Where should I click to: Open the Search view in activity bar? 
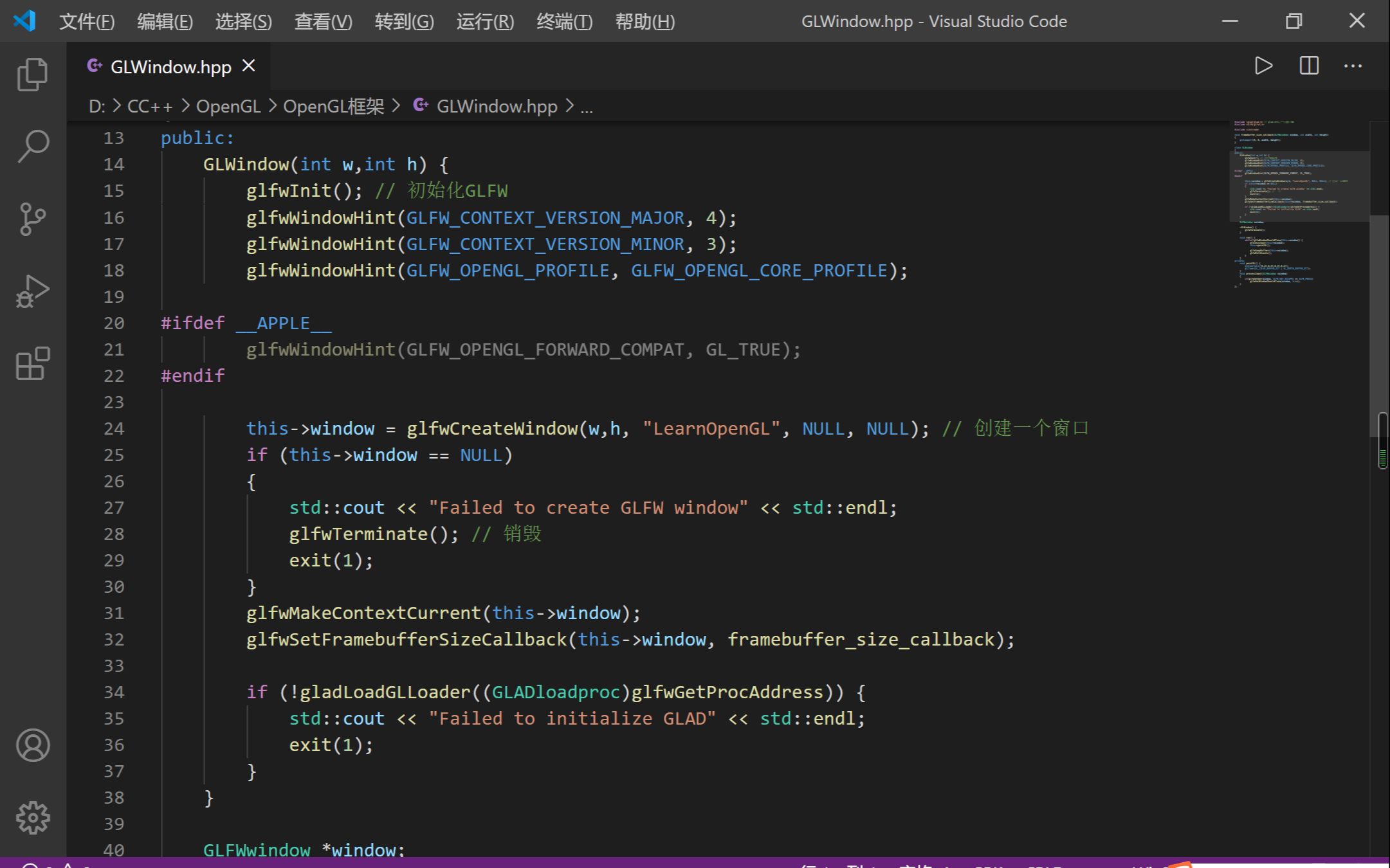coord(32,147)
